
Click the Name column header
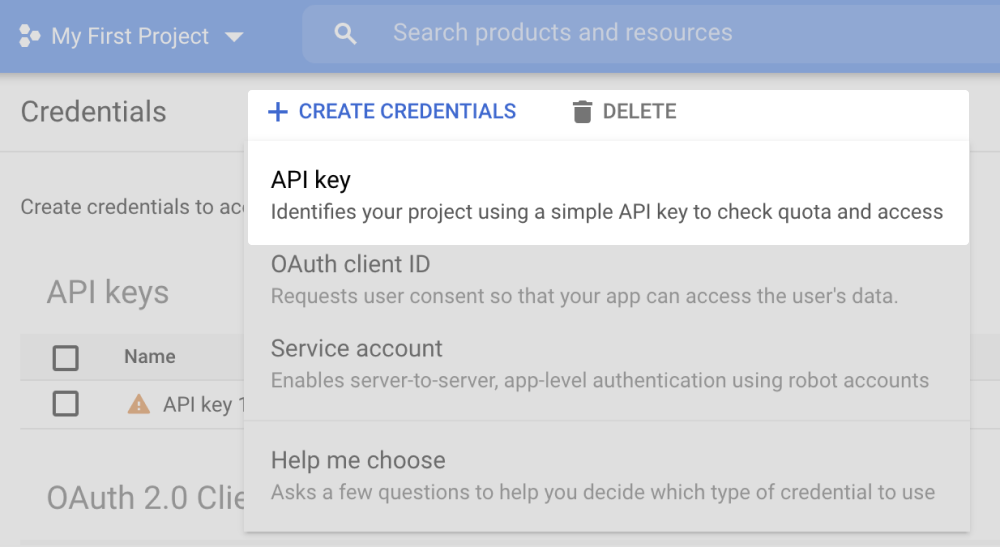point(149,357)
